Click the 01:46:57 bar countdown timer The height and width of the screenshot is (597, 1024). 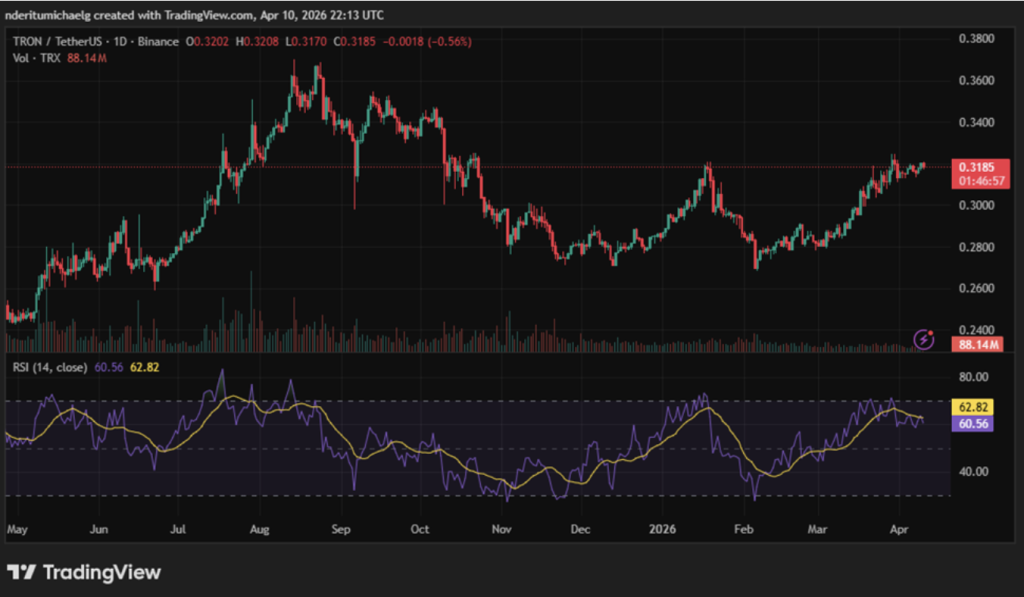tap(976, 181)
